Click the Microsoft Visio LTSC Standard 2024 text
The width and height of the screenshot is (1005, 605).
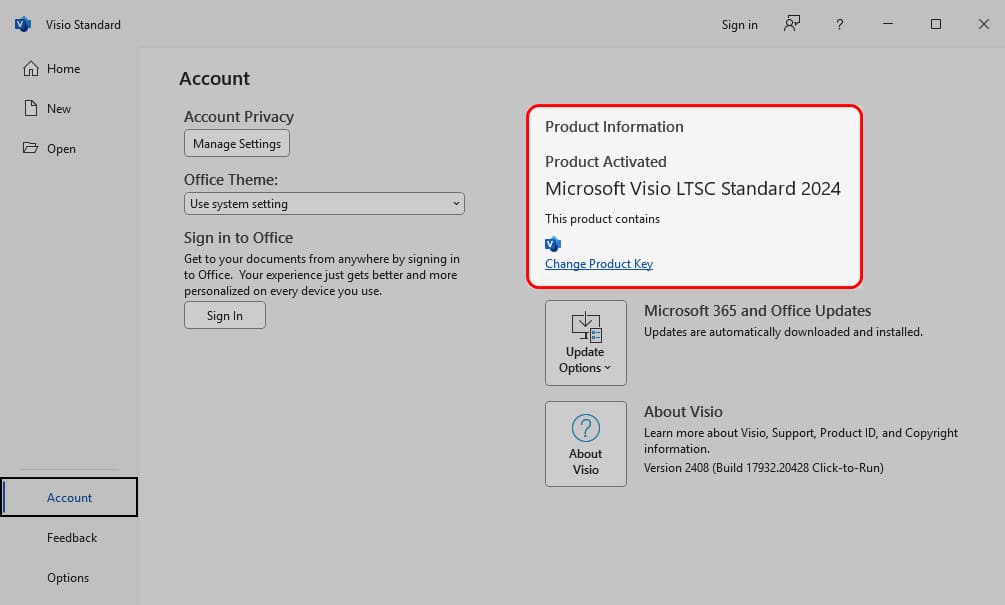click(692, 188)
